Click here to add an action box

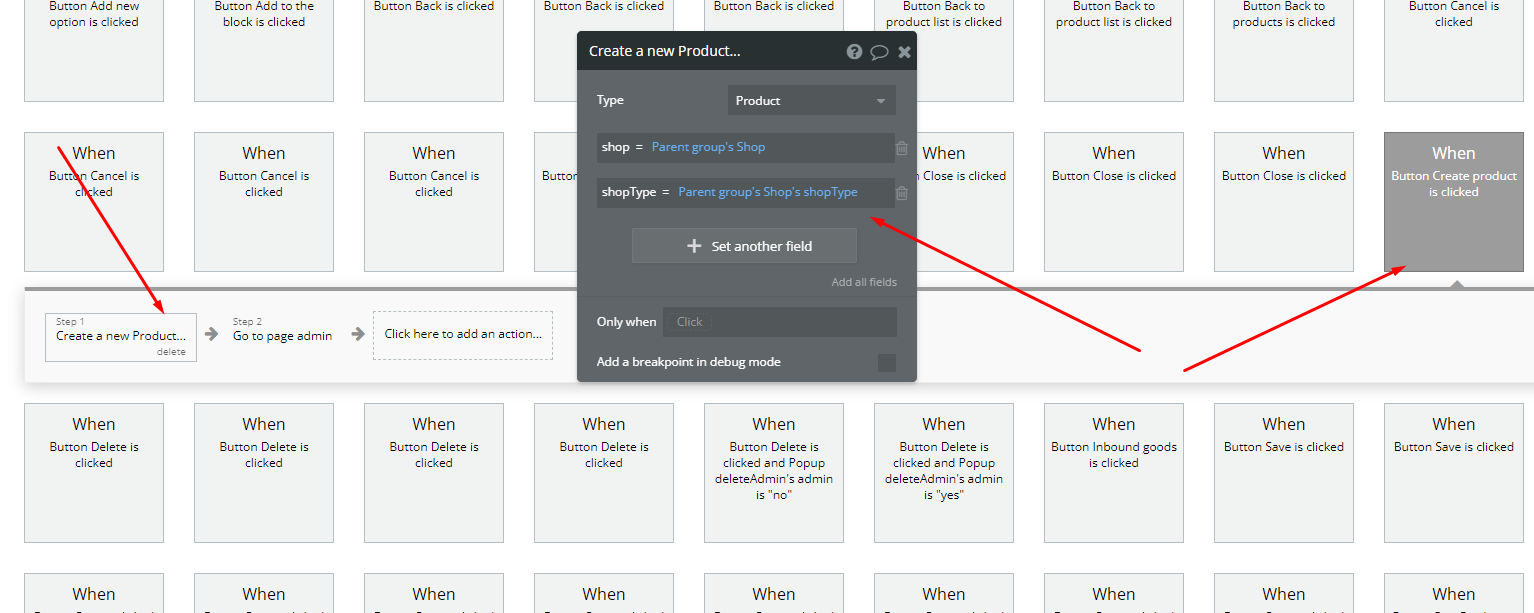tap(462, 334)
